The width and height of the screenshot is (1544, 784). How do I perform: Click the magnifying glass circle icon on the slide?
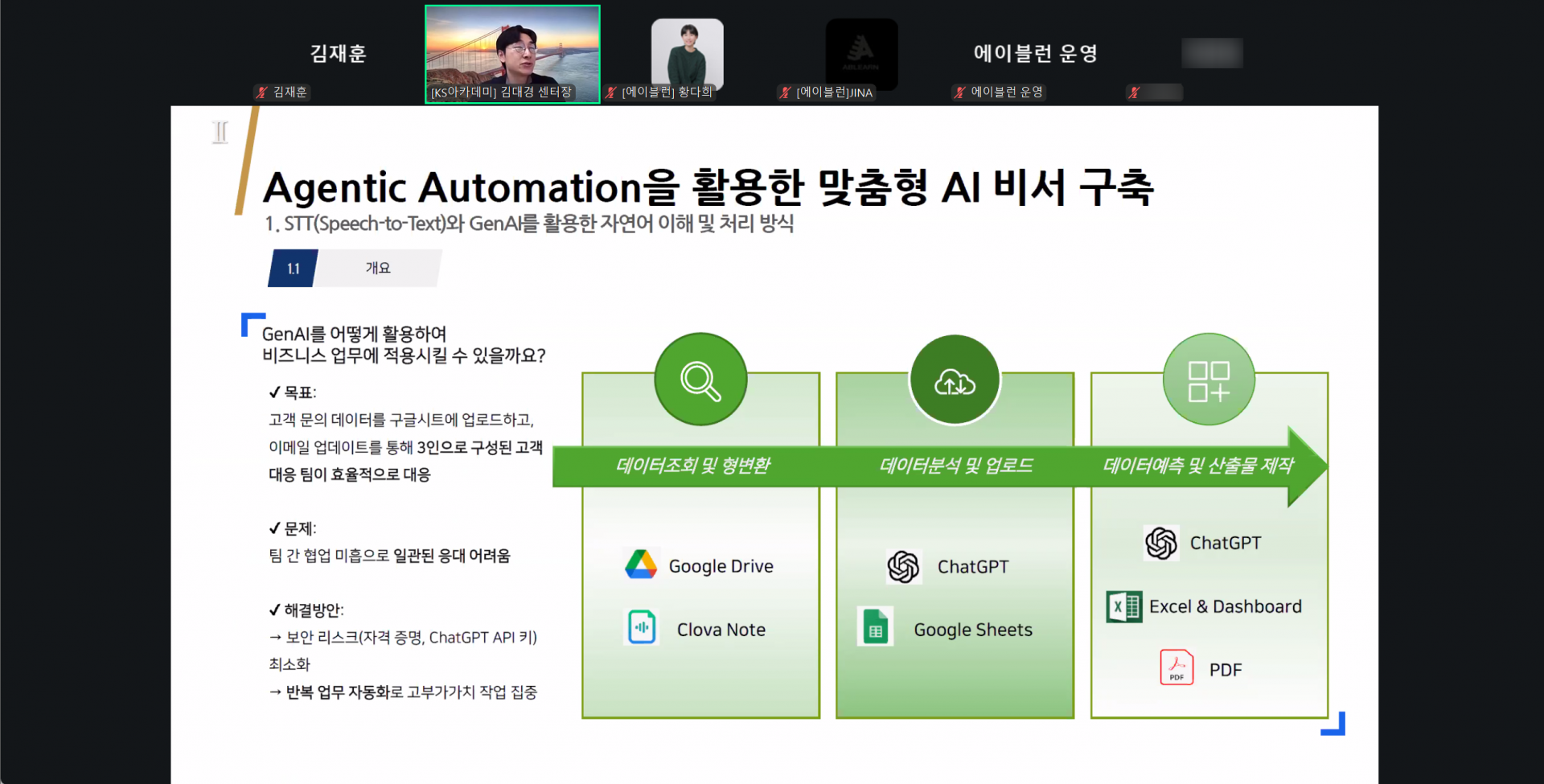[700, 380]
